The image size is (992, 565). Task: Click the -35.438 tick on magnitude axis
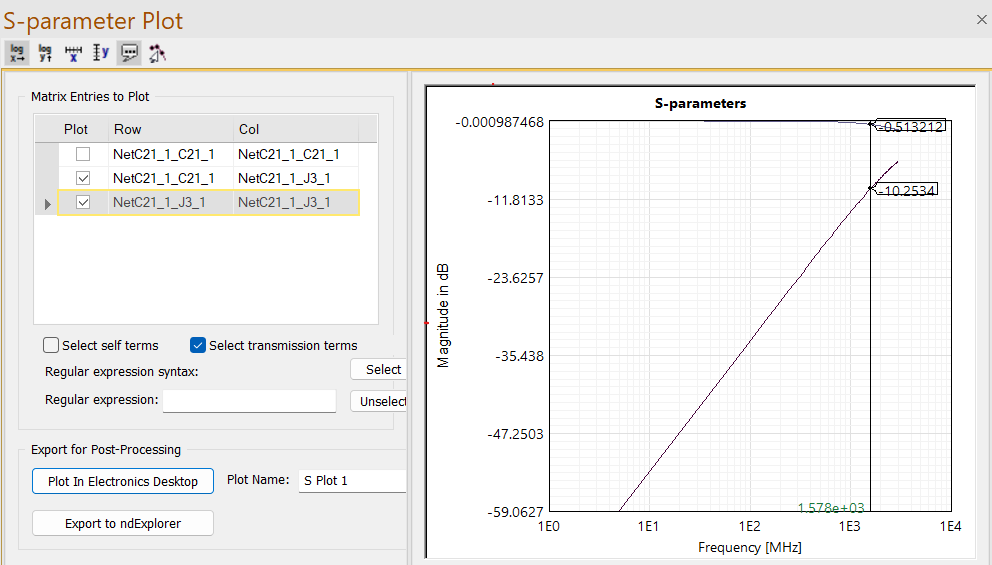pyautogui.click(x=519, y=356)
